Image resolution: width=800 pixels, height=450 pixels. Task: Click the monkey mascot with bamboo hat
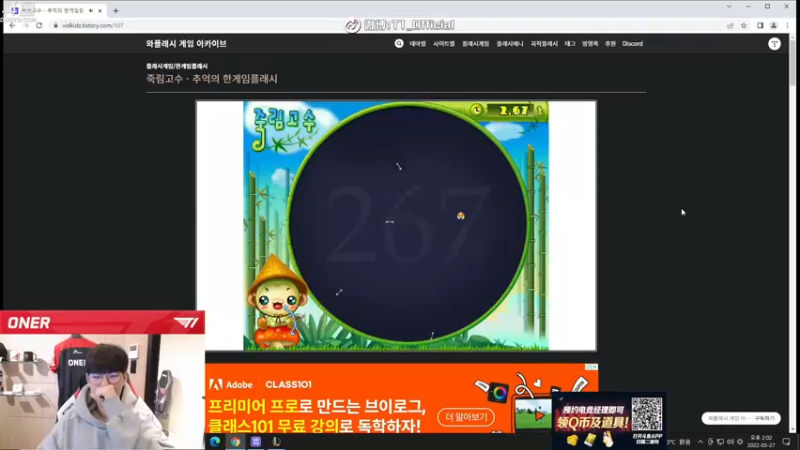coord(277,300)
